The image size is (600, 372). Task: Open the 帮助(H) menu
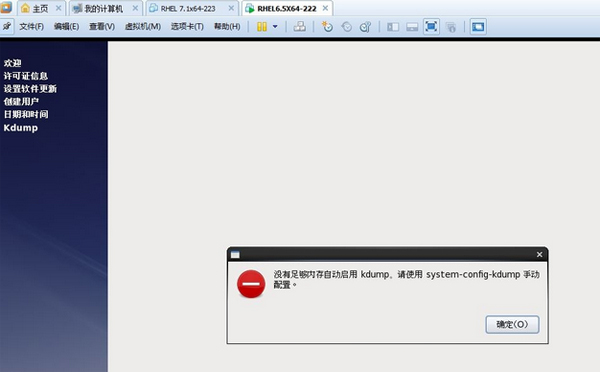click(227, 26)
